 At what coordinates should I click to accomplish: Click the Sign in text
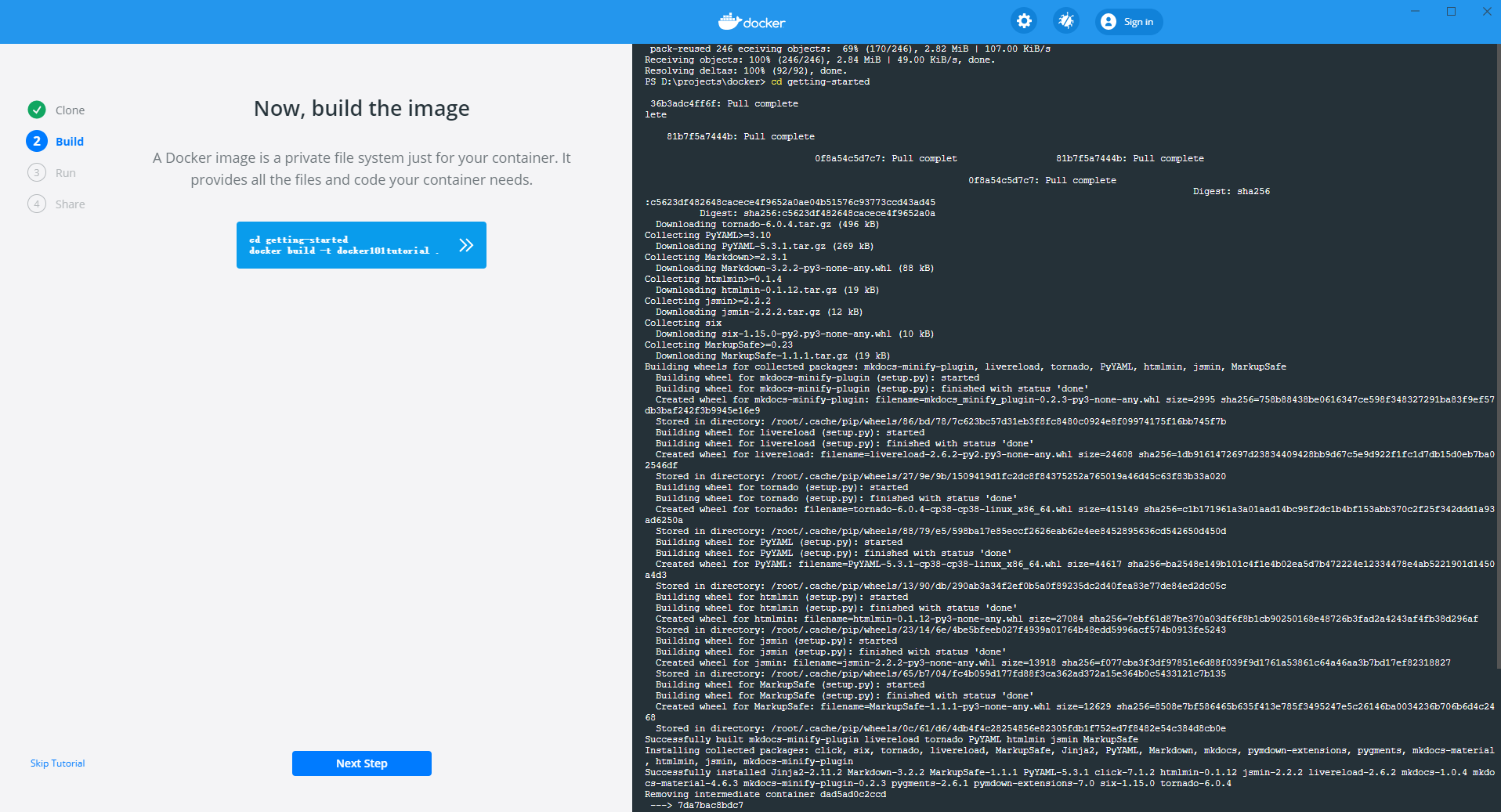pyautogui.click(x=1138, y=22)
